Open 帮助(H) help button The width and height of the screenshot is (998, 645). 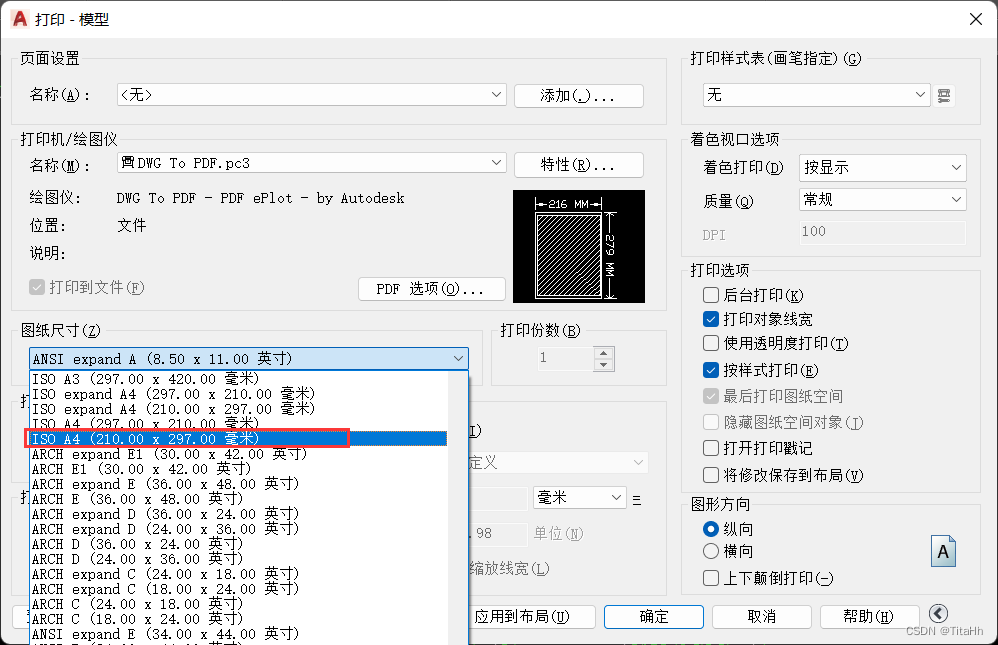(x=869, y=616)
